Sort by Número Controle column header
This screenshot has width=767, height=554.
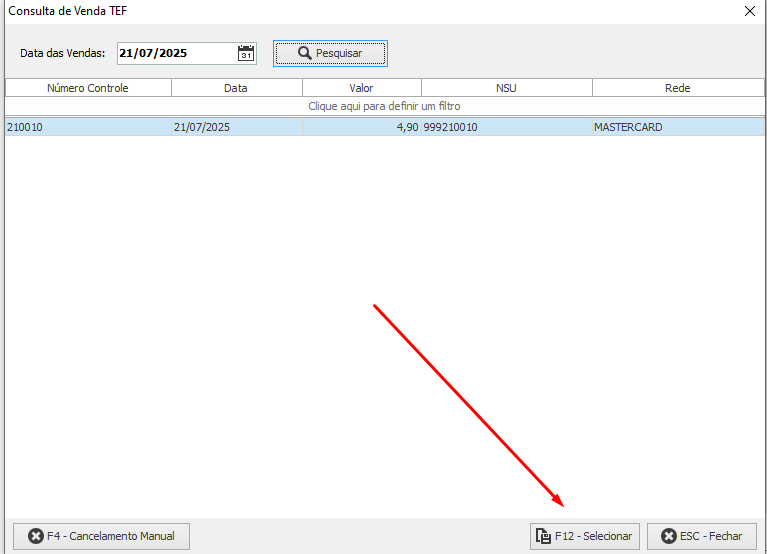(88, 88)
